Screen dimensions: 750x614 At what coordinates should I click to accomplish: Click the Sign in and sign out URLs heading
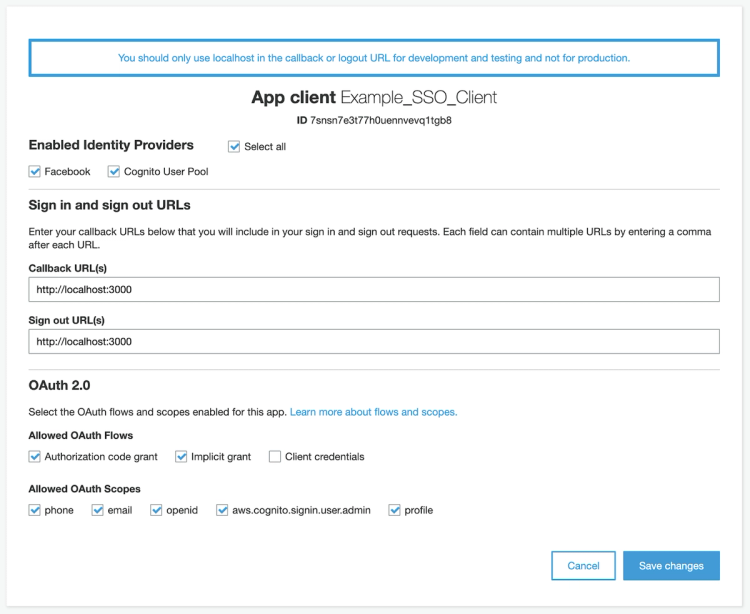[x=110, y=205]
